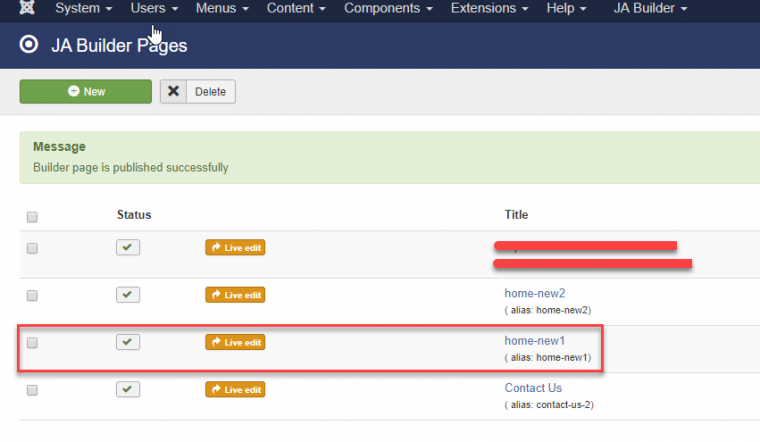Viewport: 760px width, 442px height.
Task: Open the JA Builder dropdown menu
Action: (x=650, y=9)
